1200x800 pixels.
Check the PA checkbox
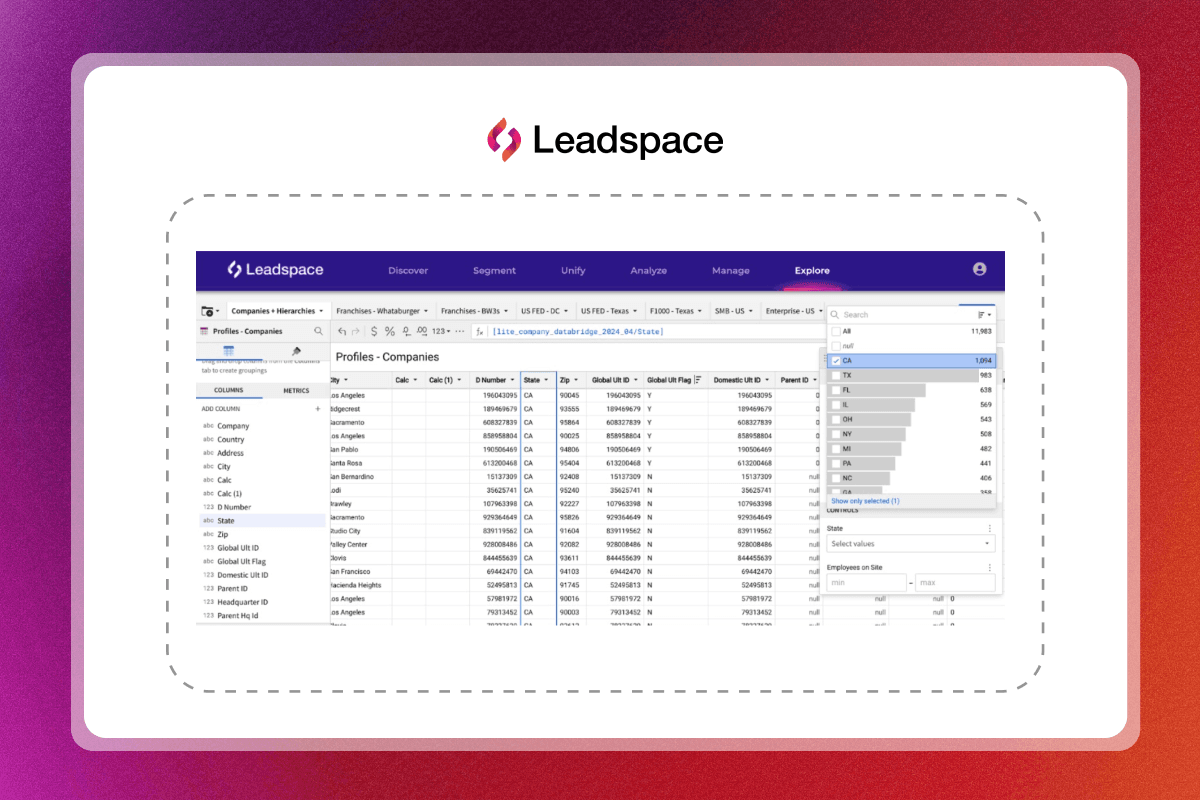click(x=836, y=463)
